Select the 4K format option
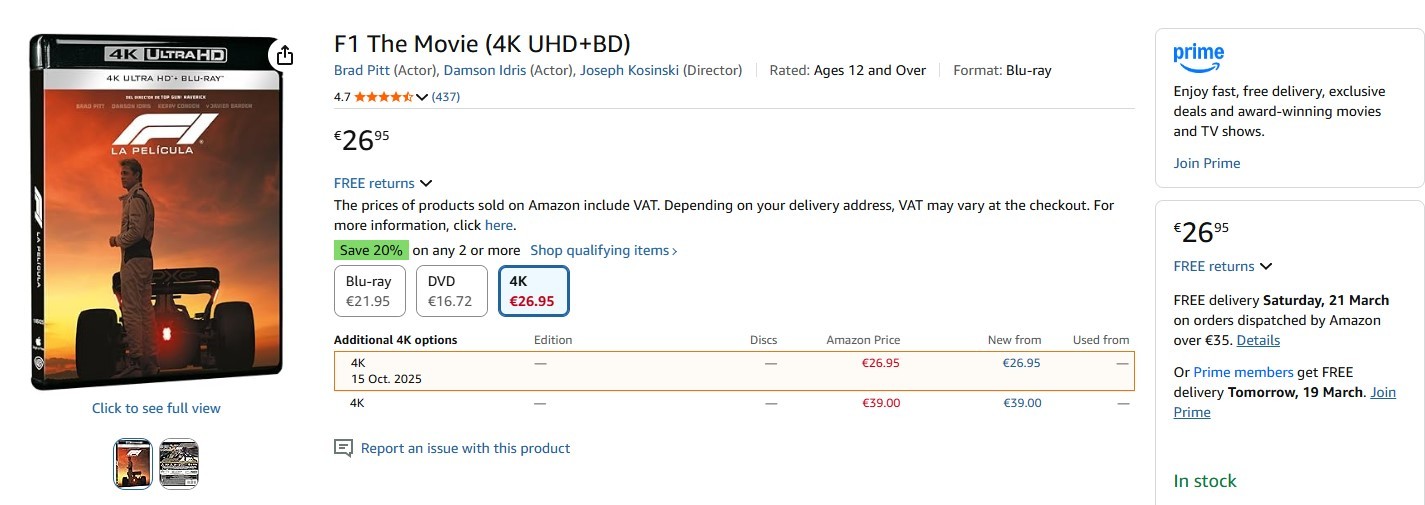 click(533, 291)
